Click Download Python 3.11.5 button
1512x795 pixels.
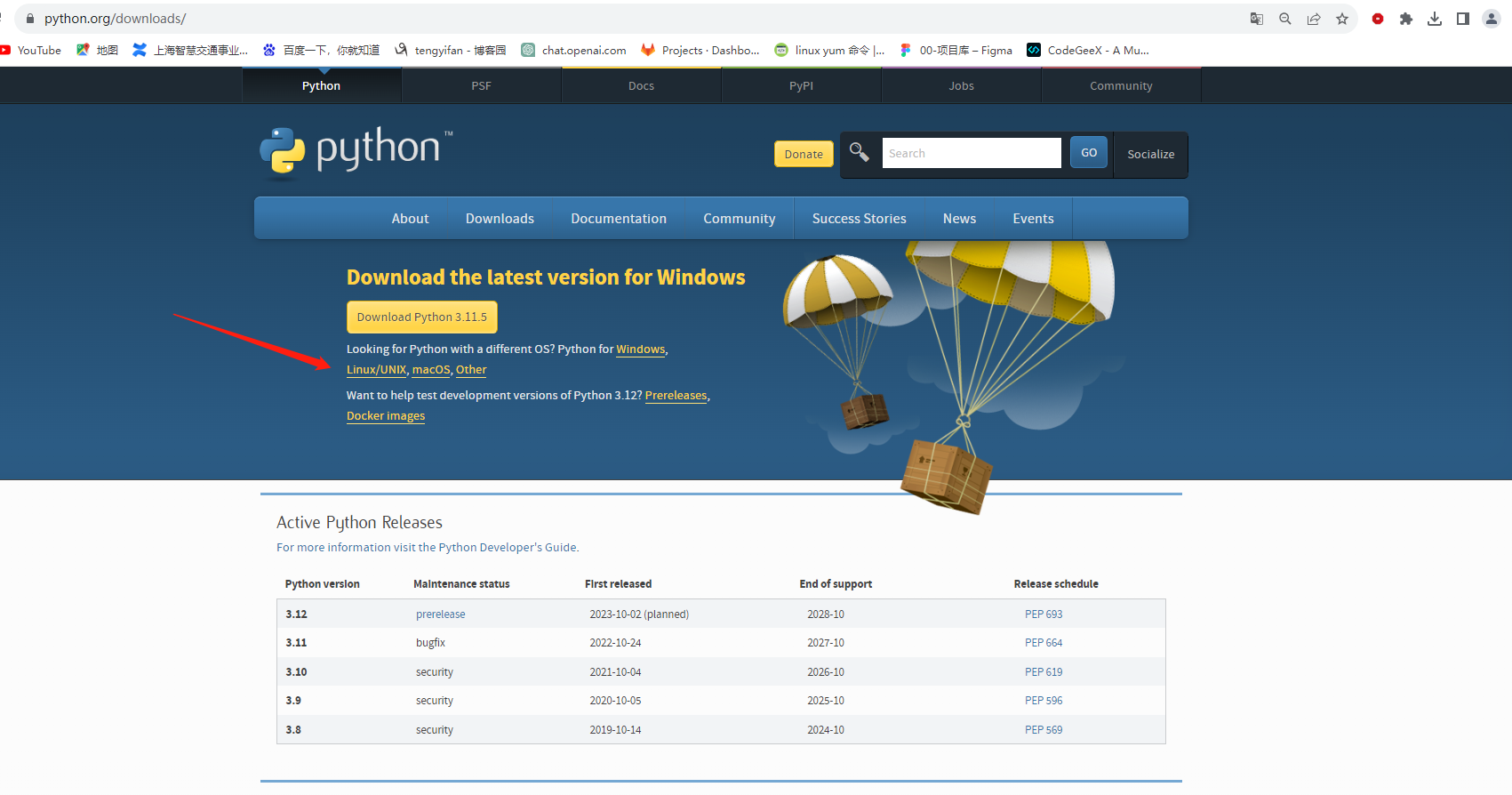click(422, 317)
